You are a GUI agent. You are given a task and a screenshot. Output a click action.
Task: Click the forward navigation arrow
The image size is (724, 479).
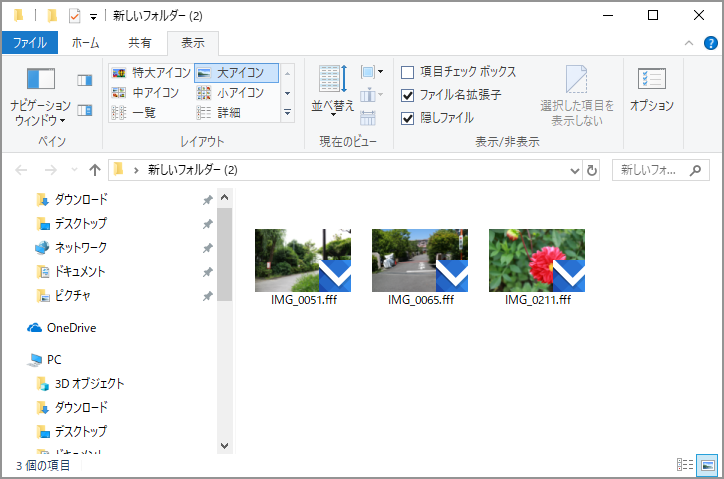[50, 170]
